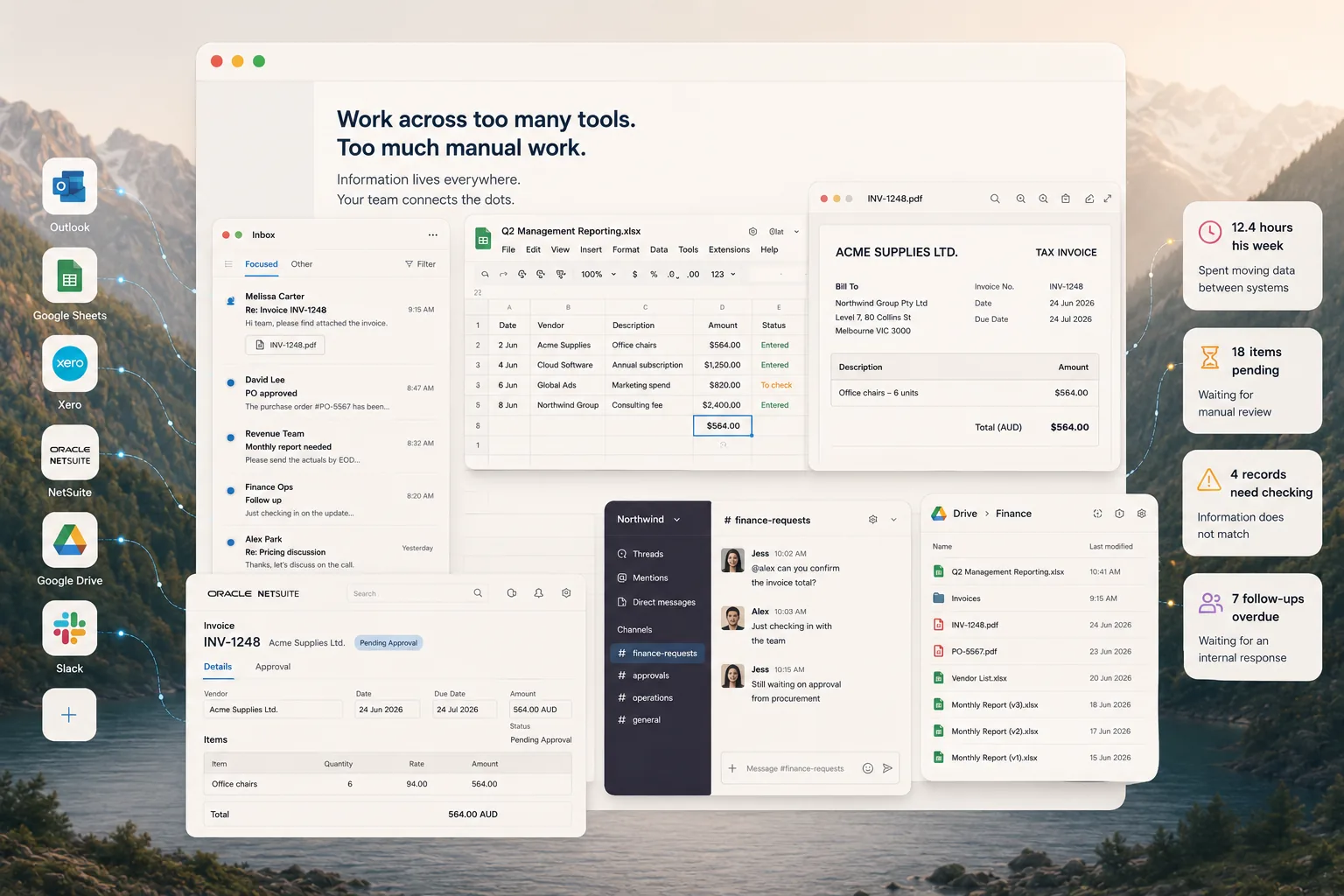The width and height of the screenshot is (1344, 896).
Task: Click the plus attachment icon in Slack message box
Action: coord(732,768)
